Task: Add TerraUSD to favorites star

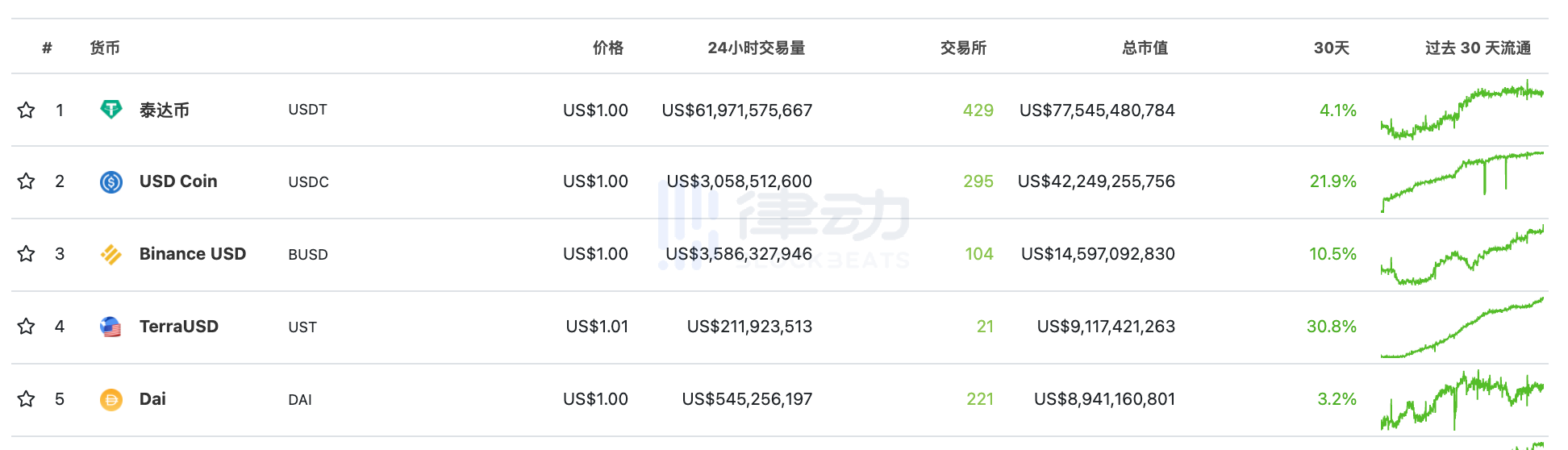Action: click(27, 327)
